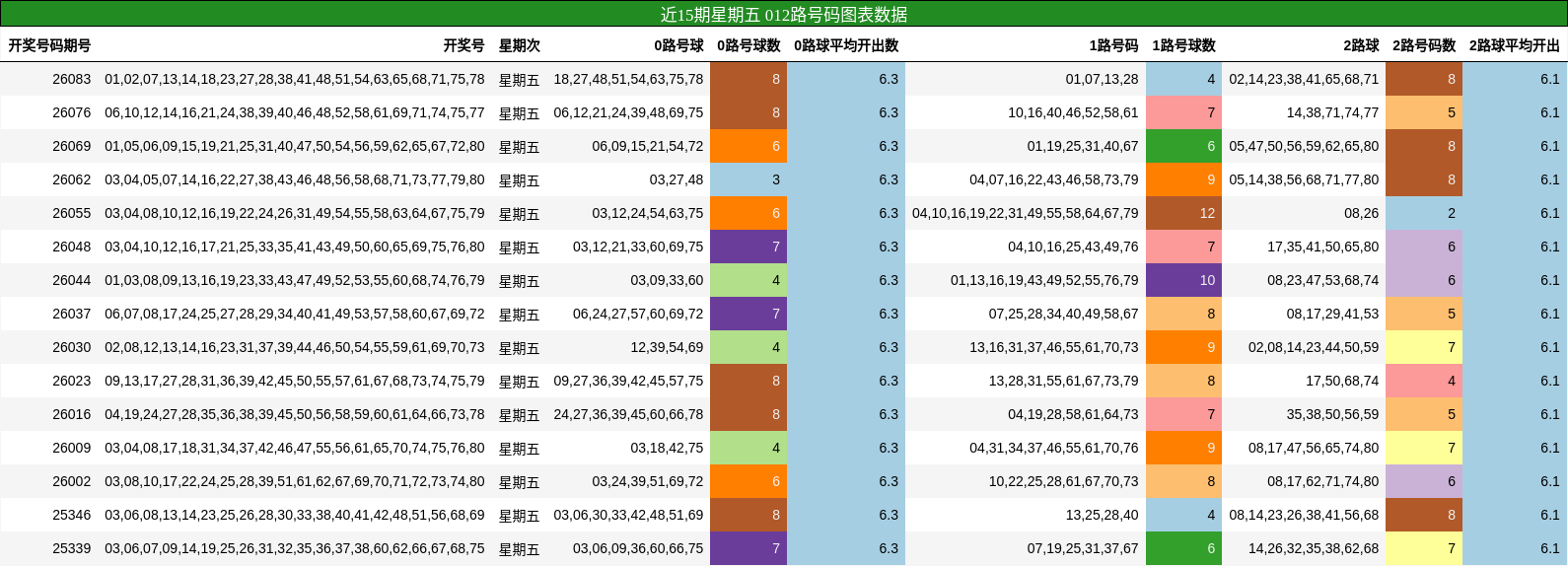Select period number 26062

pos(71,179)
